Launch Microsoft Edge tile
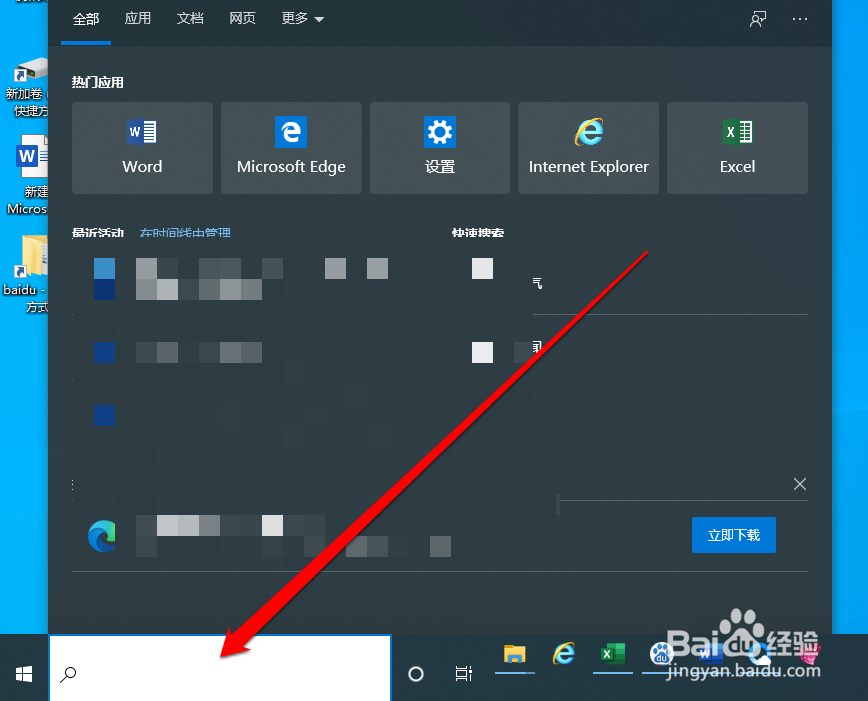 click(x=291, y=148)
